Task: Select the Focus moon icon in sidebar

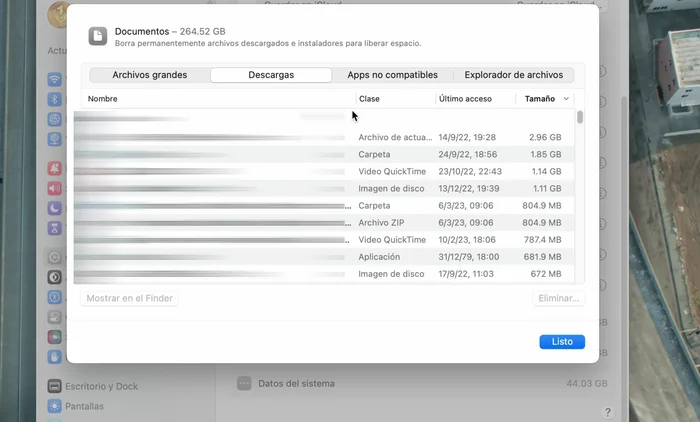Action: (x=54, y=208)
